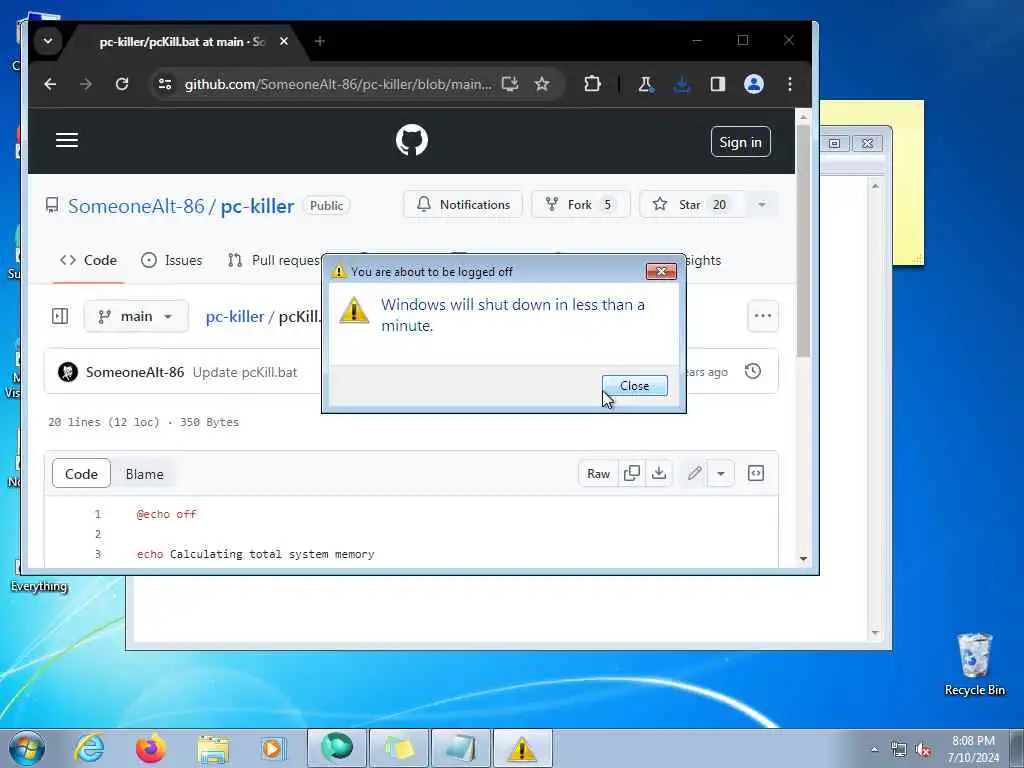This screenshot has height=768, width=1024.
Task: Open the tab search chevron
Action: point(48,40)
